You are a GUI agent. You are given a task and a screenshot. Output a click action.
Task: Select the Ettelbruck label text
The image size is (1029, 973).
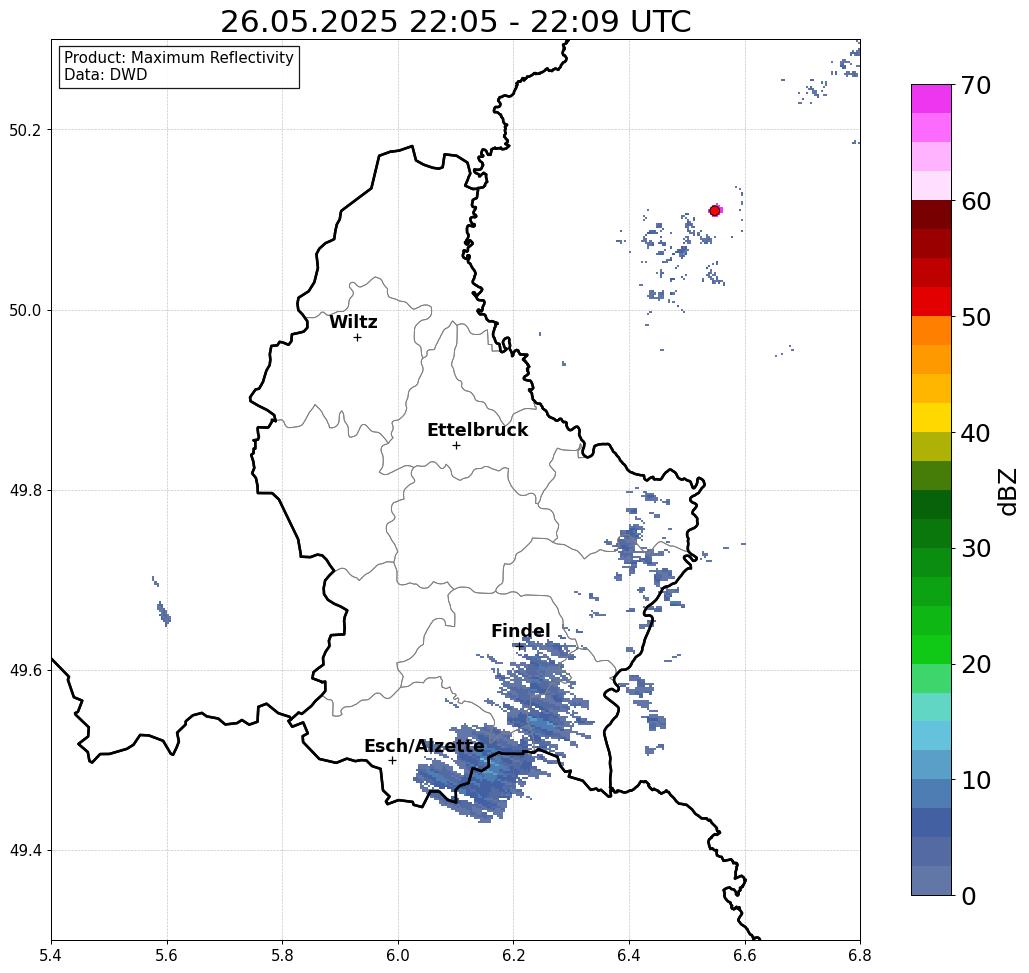pos(477,430)
